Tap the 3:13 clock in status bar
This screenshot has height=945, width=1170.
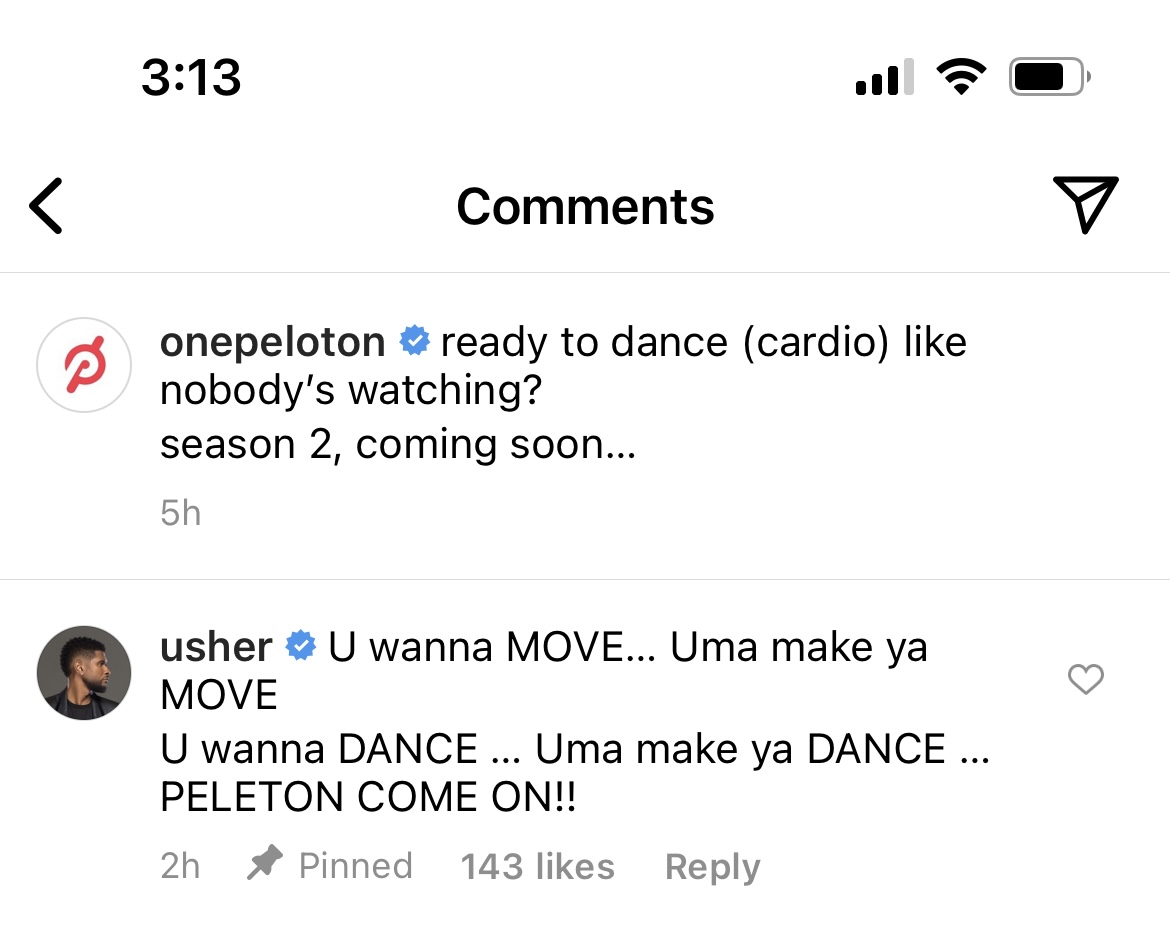(191, 77)
